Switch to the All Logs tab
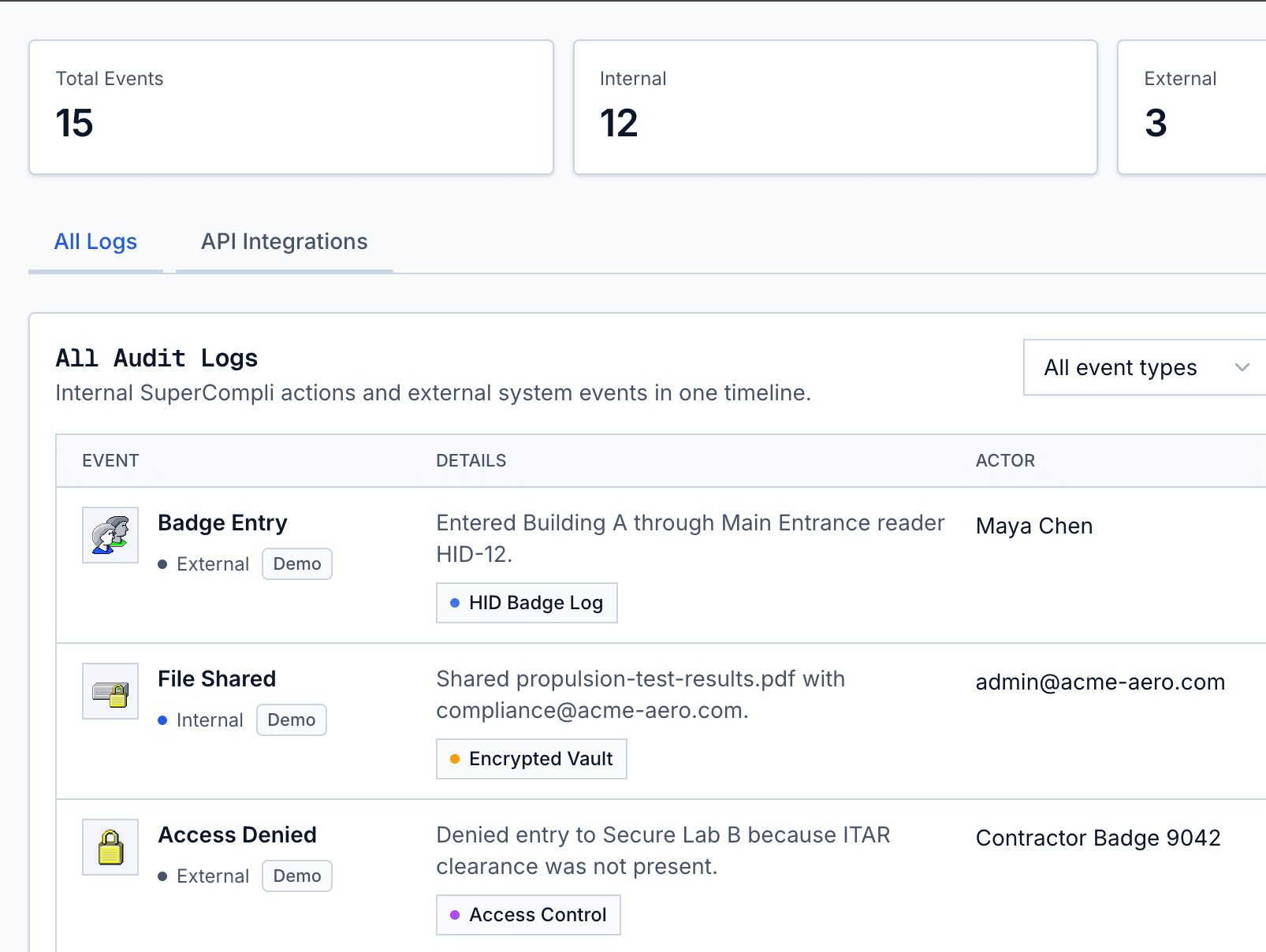Image resolution: width=1266 pixels, height=952 pixels. tap(95, 242)
